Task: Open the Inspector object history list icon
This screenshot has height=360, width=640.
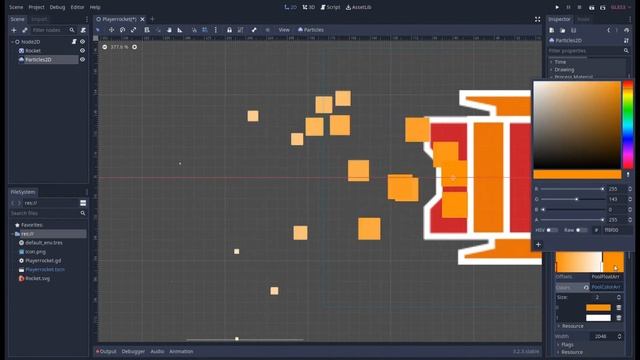Action: coord(627,30)
